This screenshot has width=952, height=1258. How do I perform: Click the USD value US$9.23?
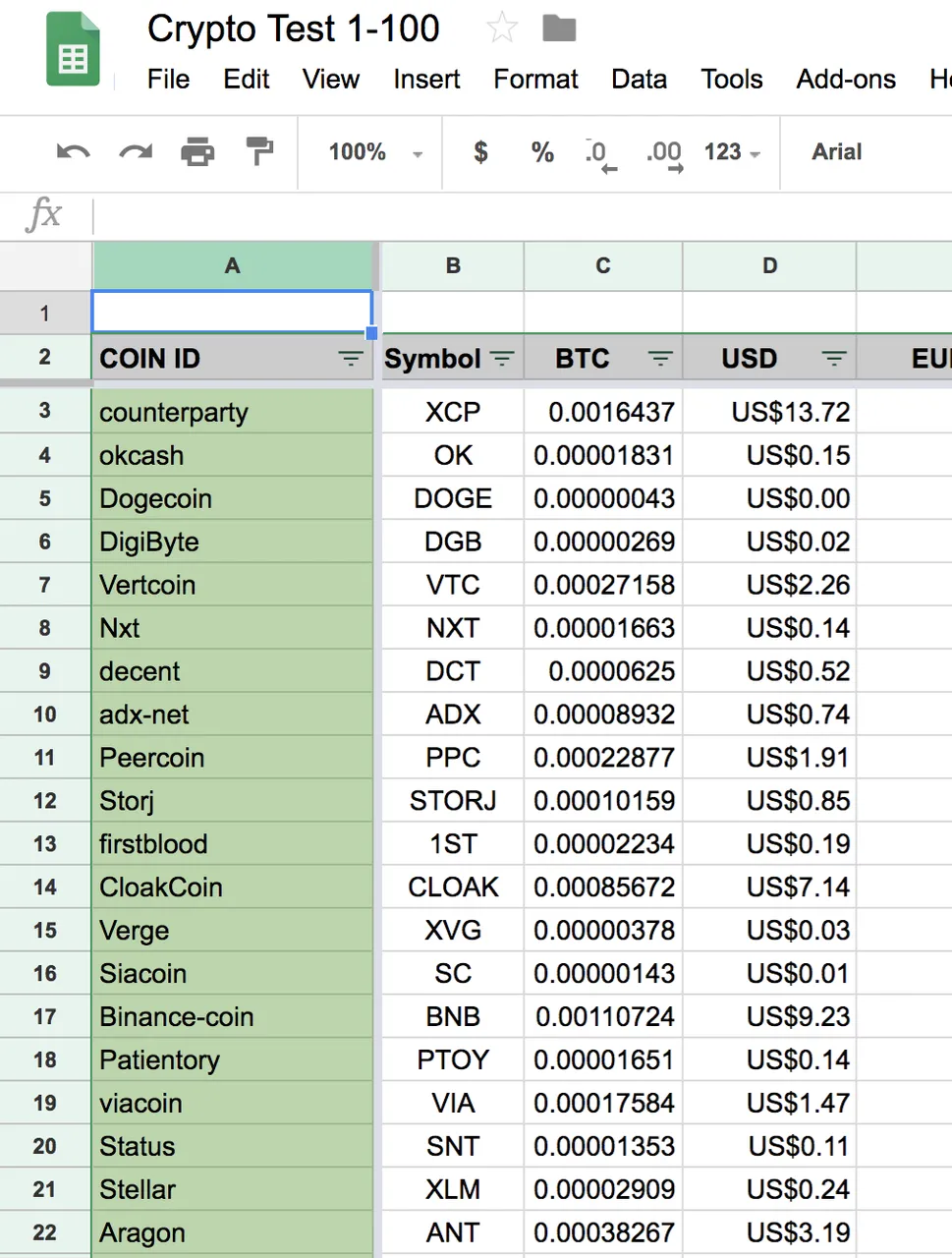tap(770, 1017)
